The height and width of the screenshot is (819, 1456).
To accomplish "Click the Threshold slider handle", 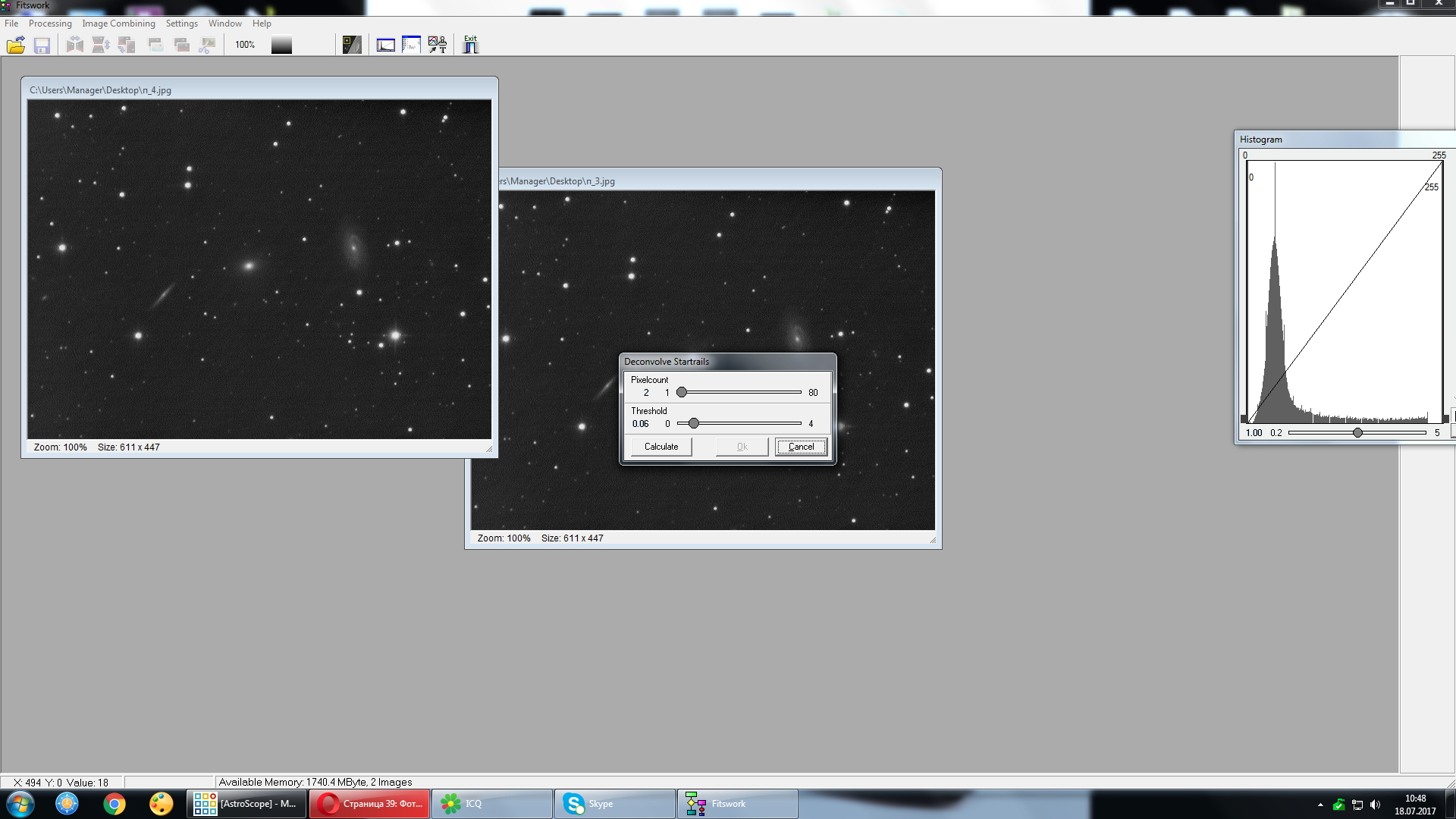I will [x=693, y=423].
